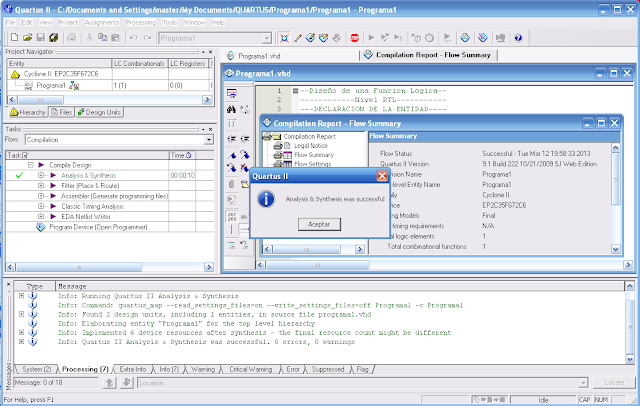Viewport: 640px width, 406px height.
Task: Click the Cut scissors icon
Action: point(89,38)
